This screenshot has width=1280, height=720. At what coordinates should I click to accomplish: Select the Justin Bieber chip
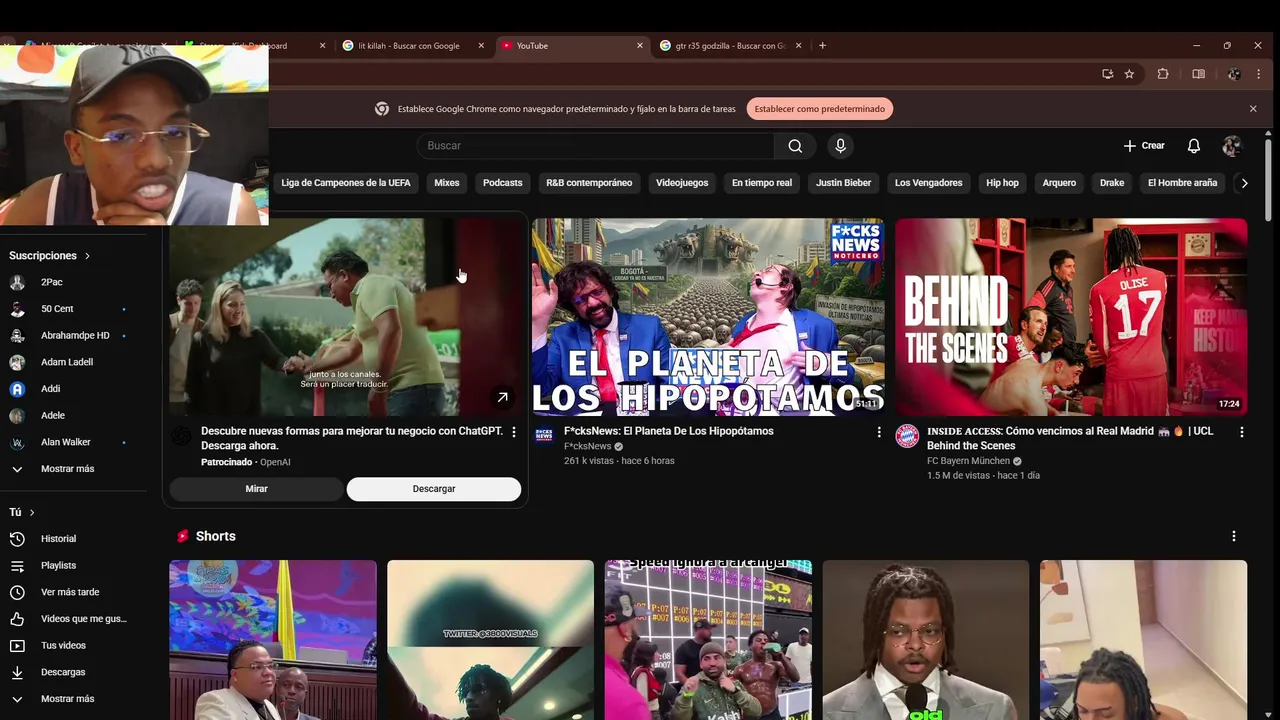point(843,183)
